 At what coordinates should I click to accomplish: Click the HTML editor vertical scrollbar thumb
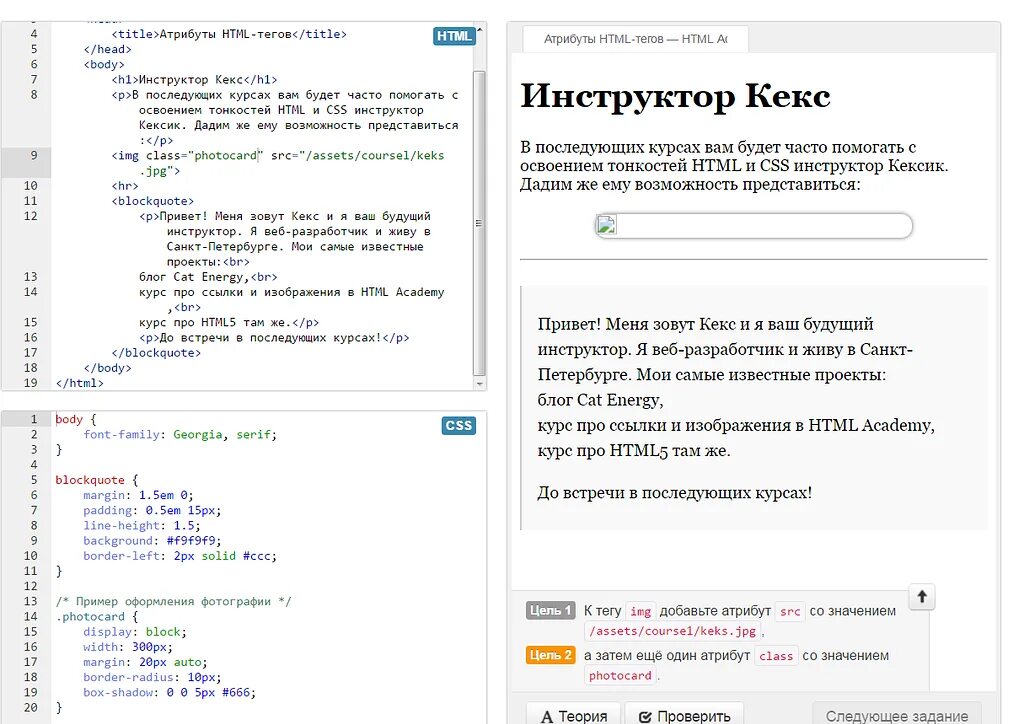479,223
